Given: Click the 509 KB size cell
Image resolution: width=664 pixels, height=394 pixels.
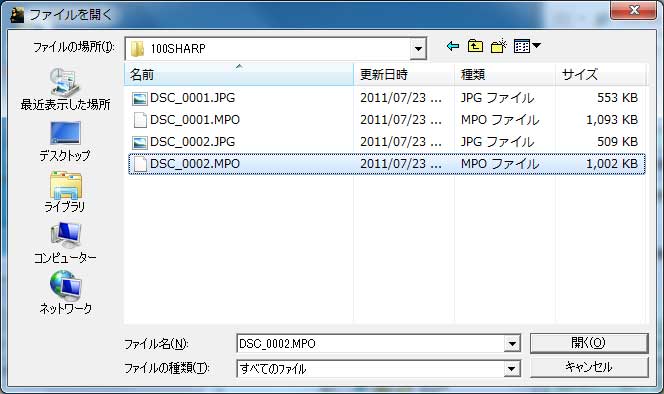Looking at the screenshot, I should pyautogui.click(x=617, y=142).
